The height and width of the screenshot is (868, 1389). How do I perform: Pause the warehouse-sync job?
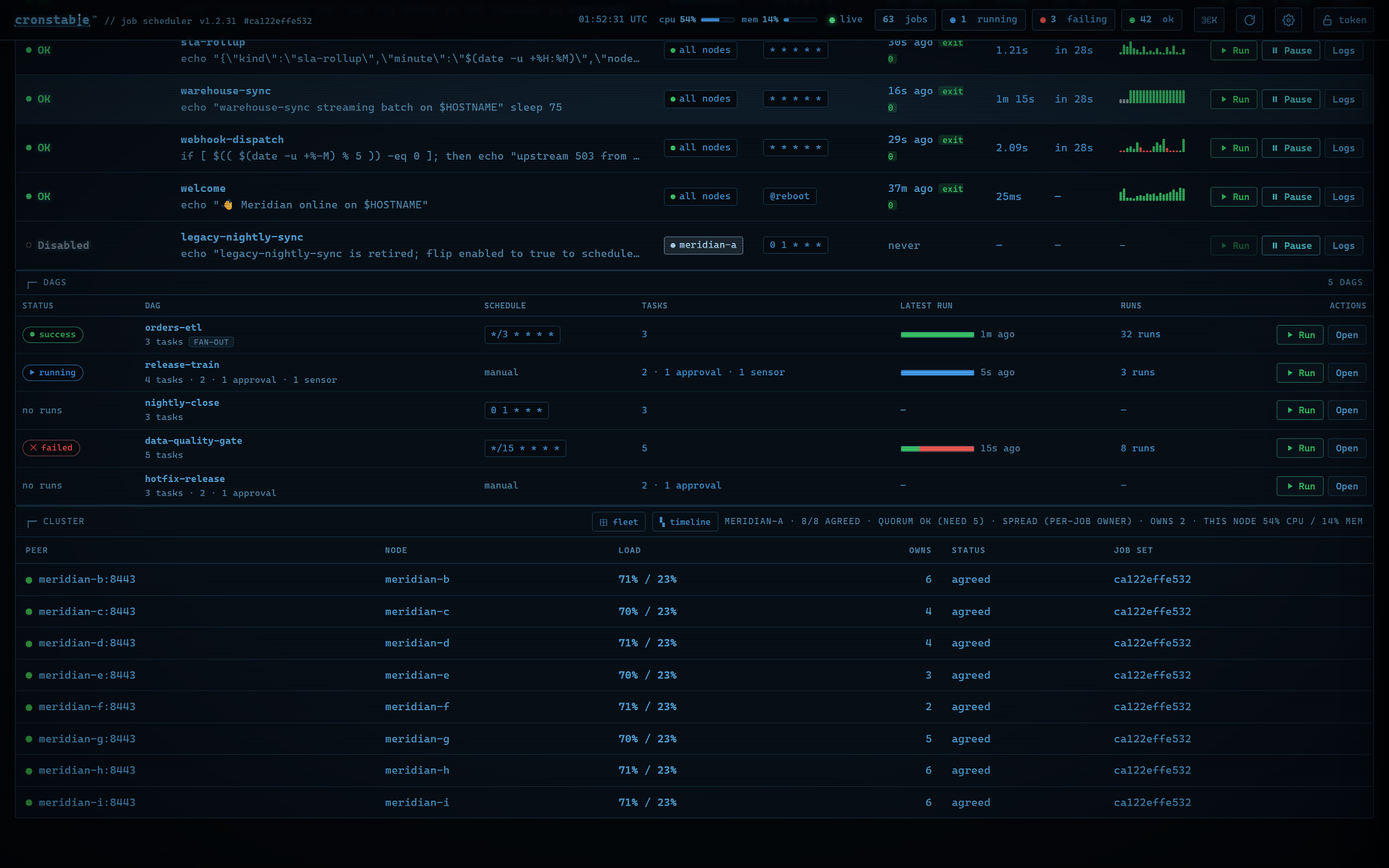[x=1290, y=99]
